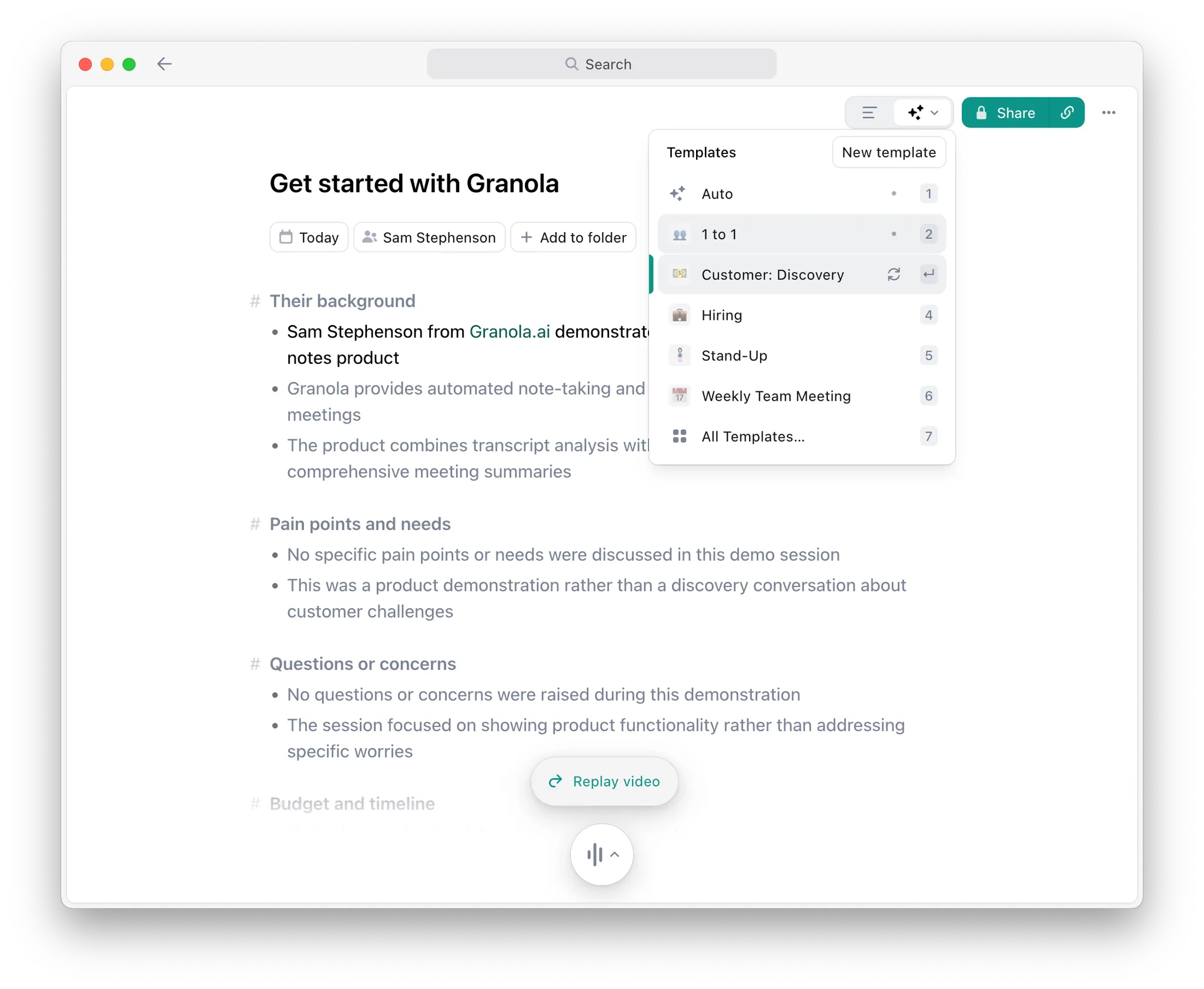1204x989 pixels.
Task: Click the audio waveform transcript icon
Action: pyautogui.click(x=595, y=854)
